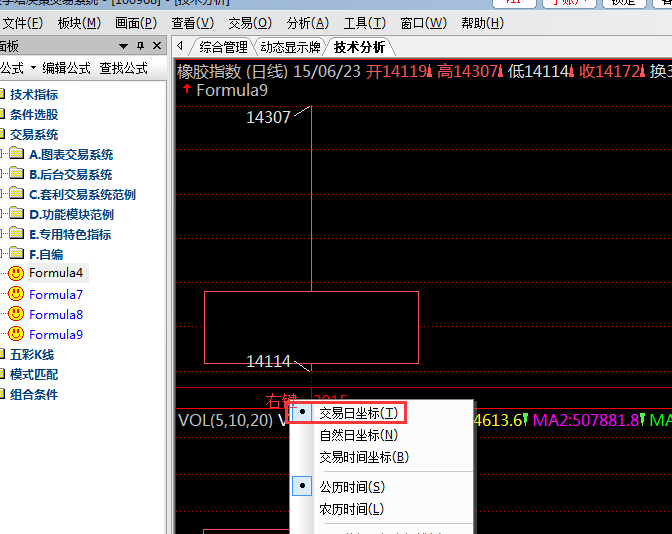672x534 pixels.
Task: Select the 组合条件 tree node
Action: coord(34,395)
